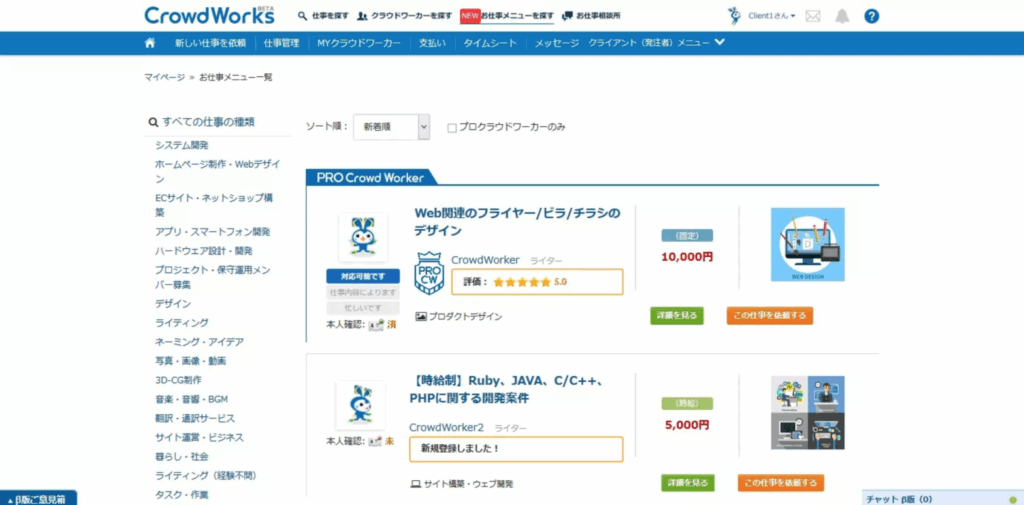Click CrowdWorker2's rabbit avatar icon

361,404
